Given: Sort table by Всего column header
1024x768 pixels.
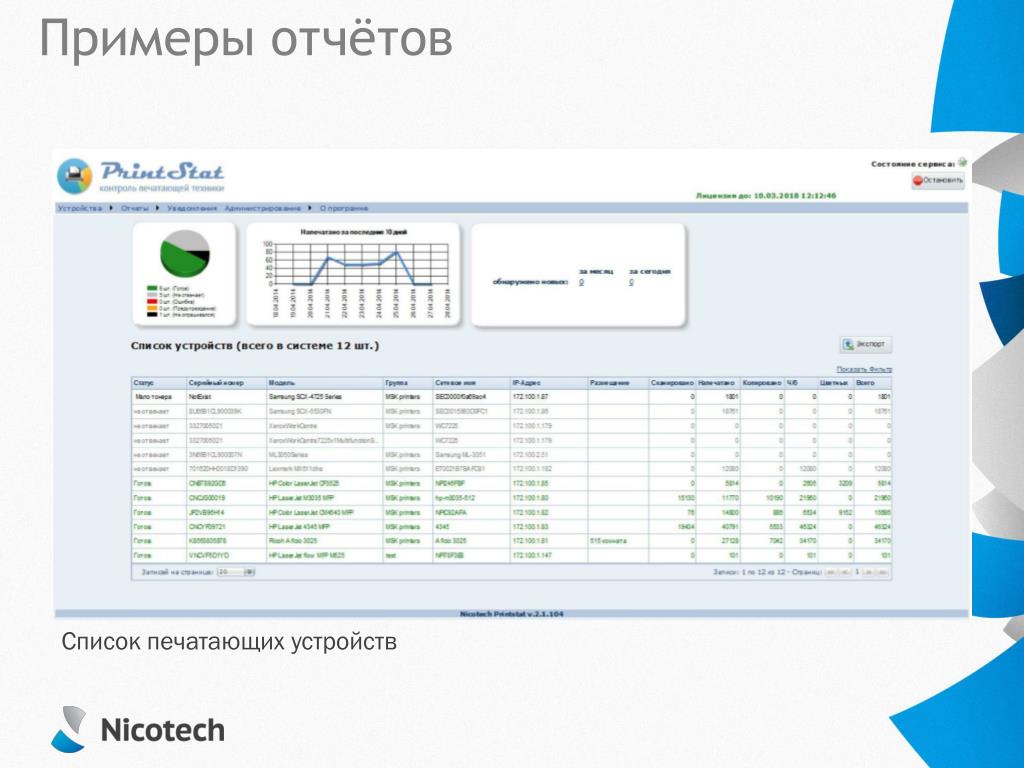Looking at the screenshot, I should (x=873, y=383).
